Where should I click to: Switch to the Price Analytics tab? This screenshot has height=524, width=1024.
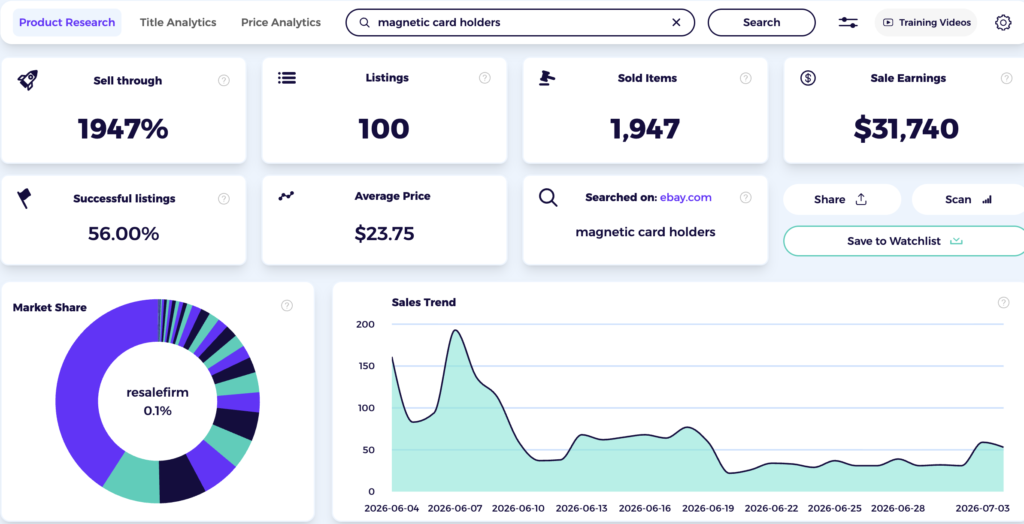(281, 22)
